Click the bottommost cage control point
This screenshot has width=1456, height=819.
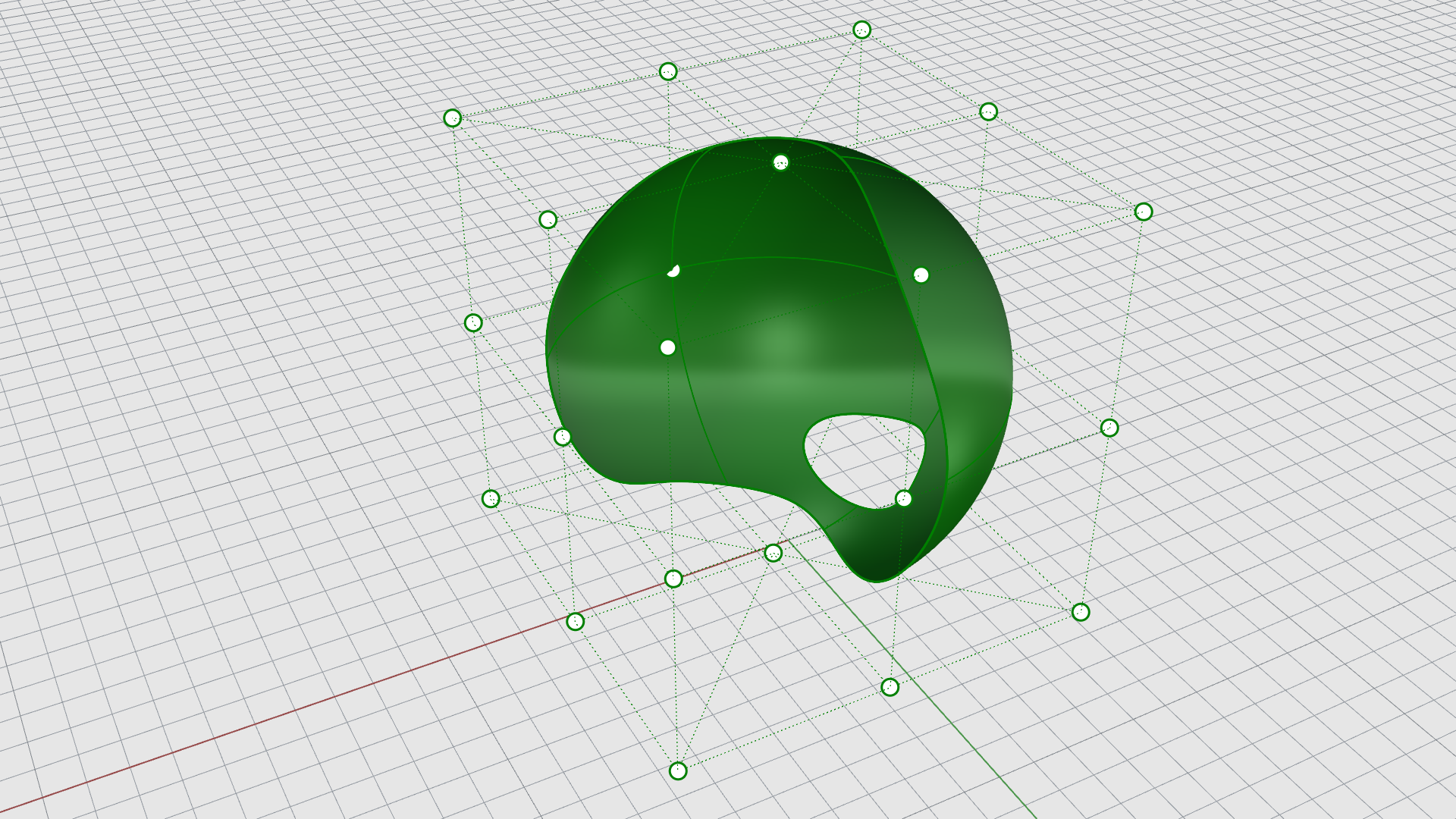click(678, 770)
